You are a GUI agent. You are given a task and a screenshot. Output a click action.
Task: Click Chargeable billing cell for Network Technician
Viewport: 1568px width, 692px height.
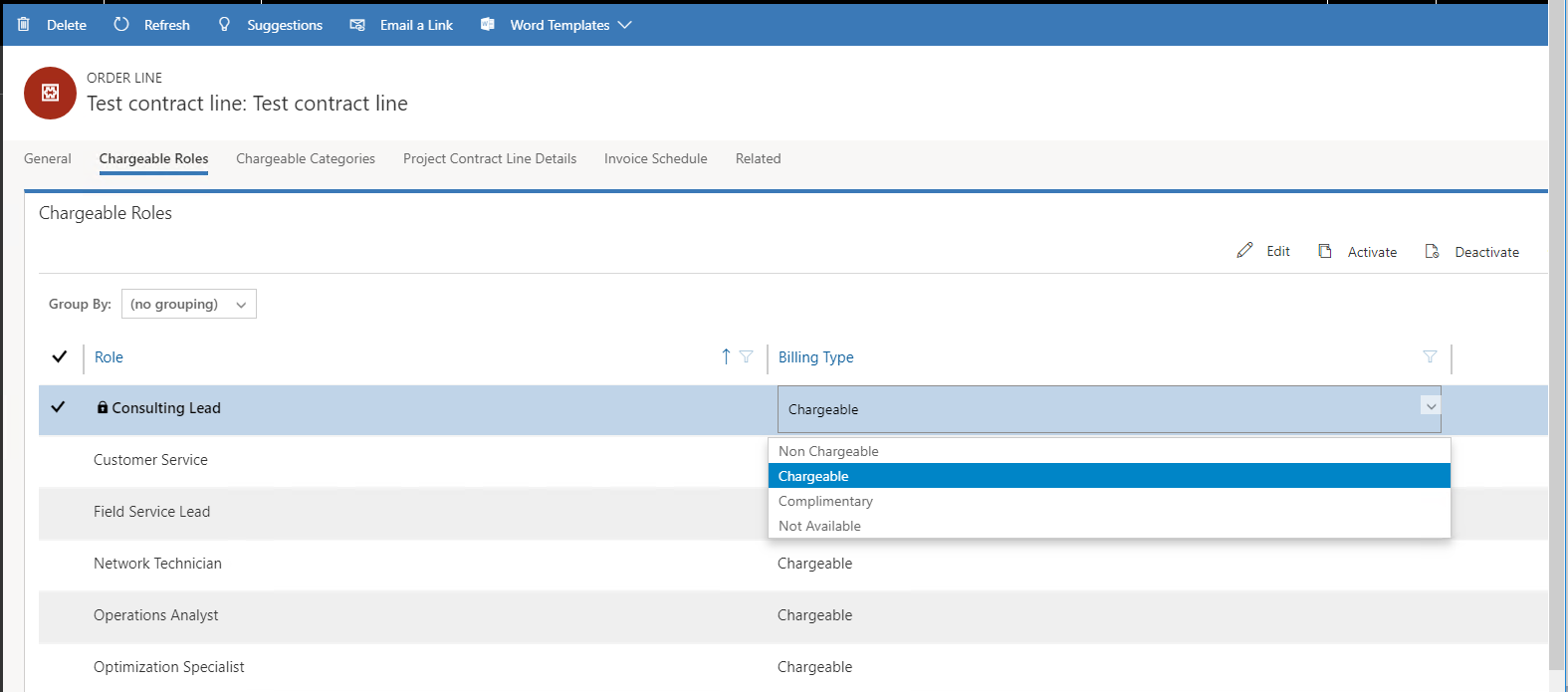pos(814,564)
